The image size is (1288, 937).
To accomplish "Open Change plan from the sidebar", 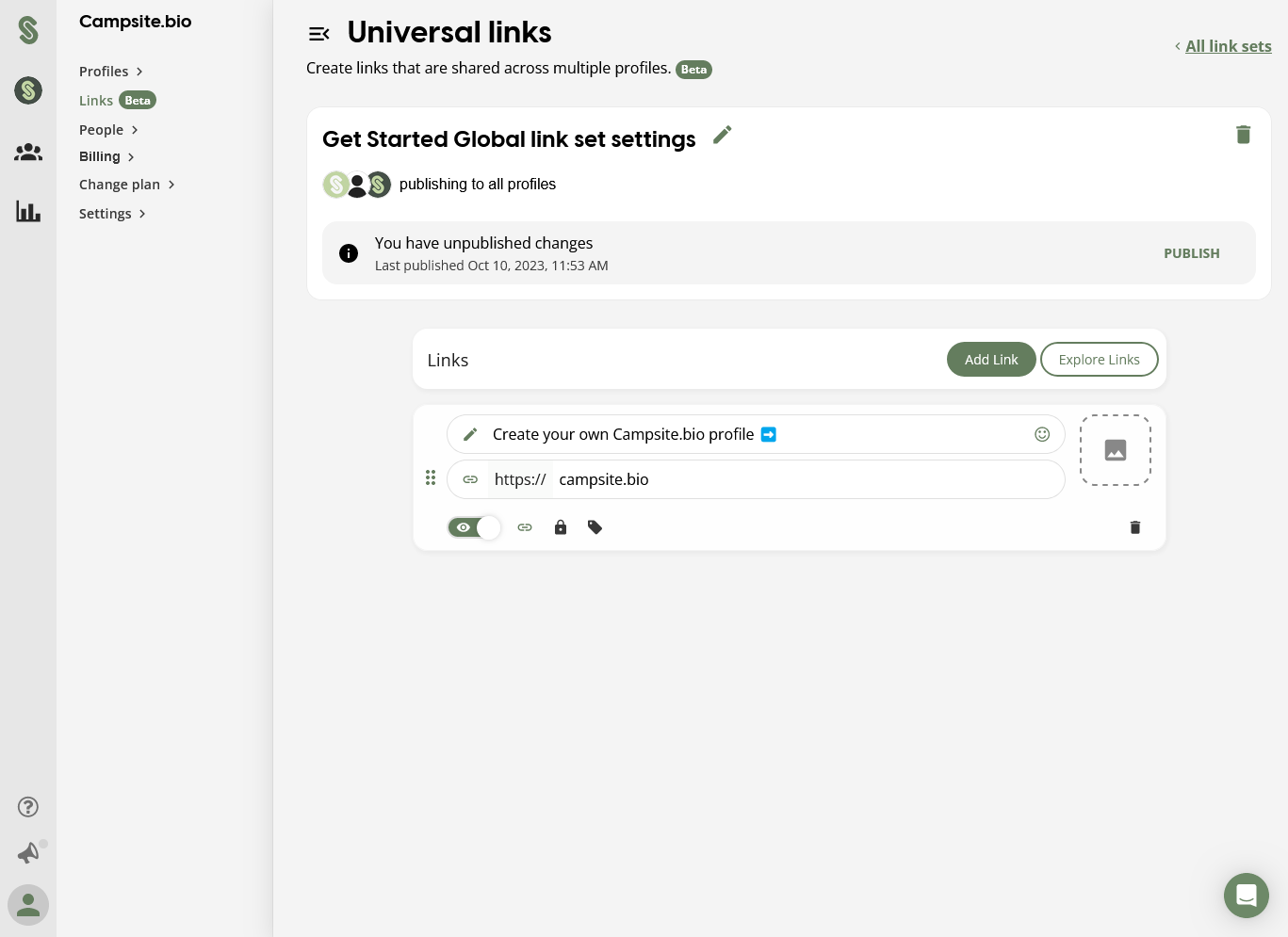I will click(x=120, y=185).
